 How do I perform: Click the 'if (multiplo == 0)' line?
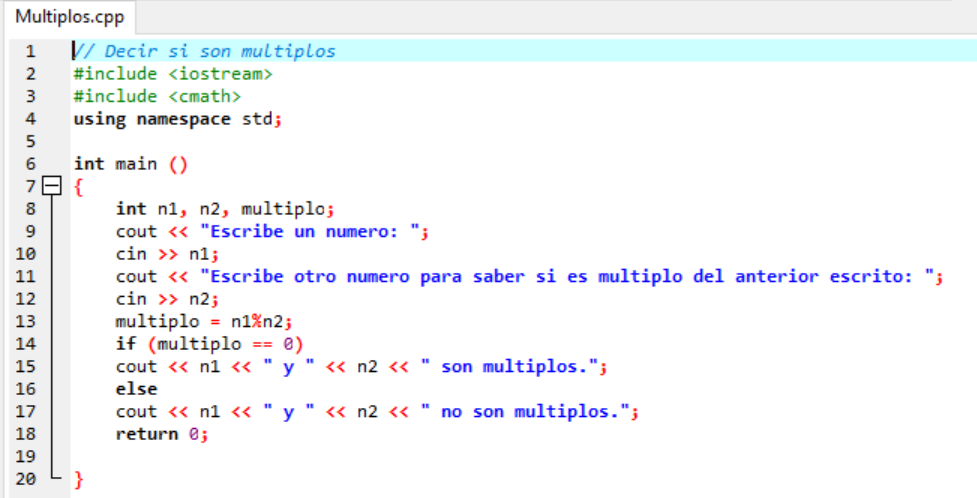209,344
